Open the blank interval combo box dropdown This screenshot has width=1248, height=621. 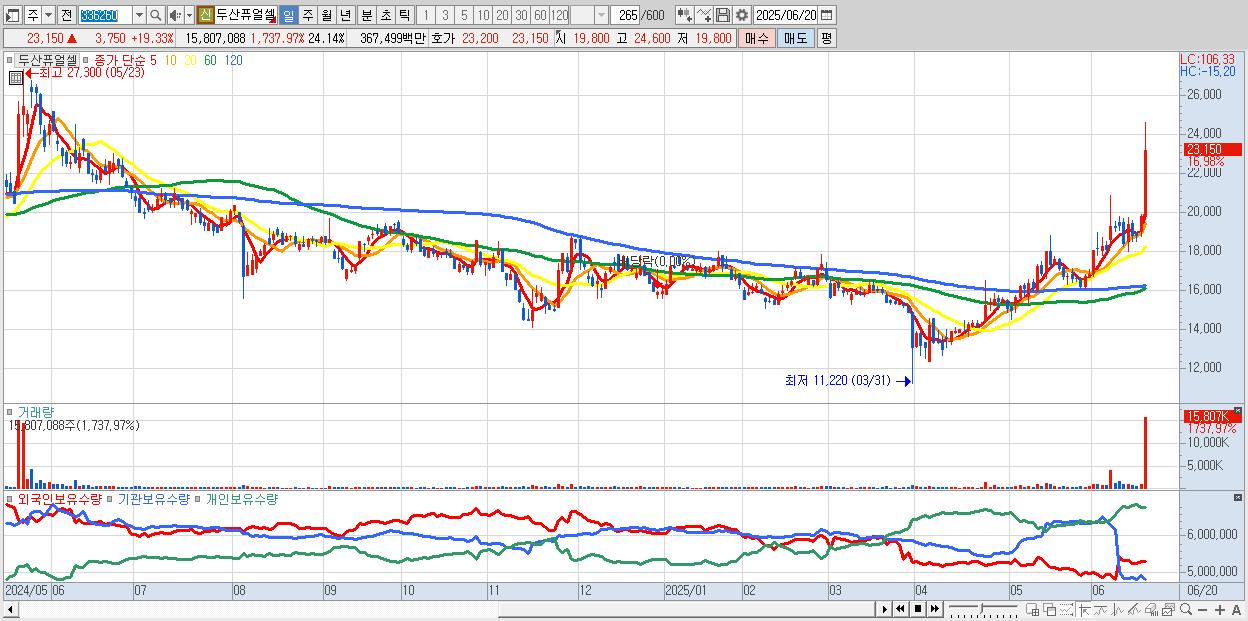pos(601,15)
